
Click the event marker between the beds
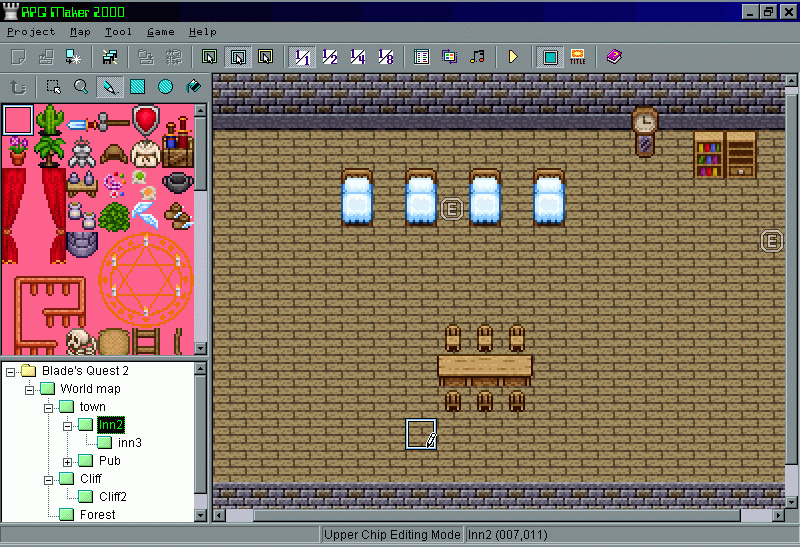(452, 209)
